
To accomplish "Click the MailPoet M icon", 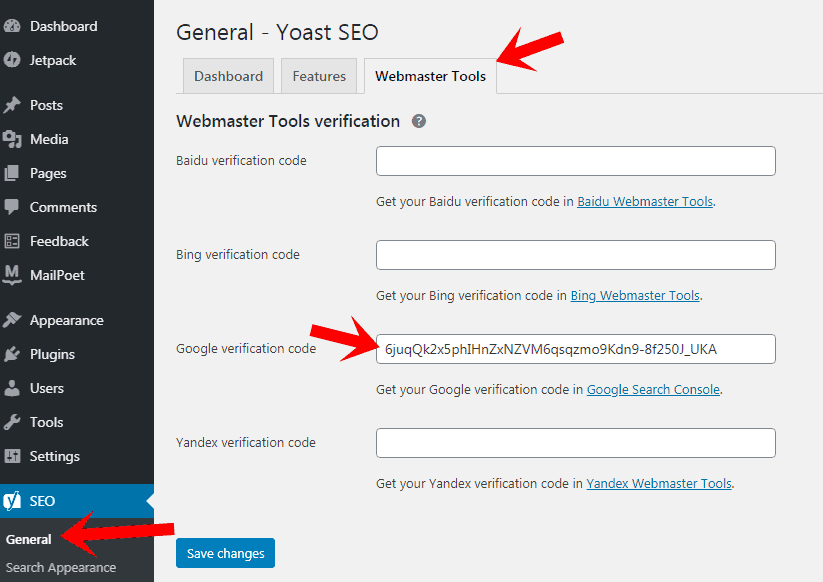I will [x=13, y=274].
